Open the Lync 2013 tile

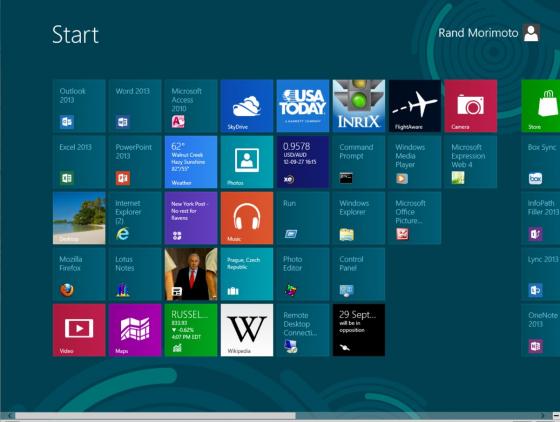[x=541, y=274]
